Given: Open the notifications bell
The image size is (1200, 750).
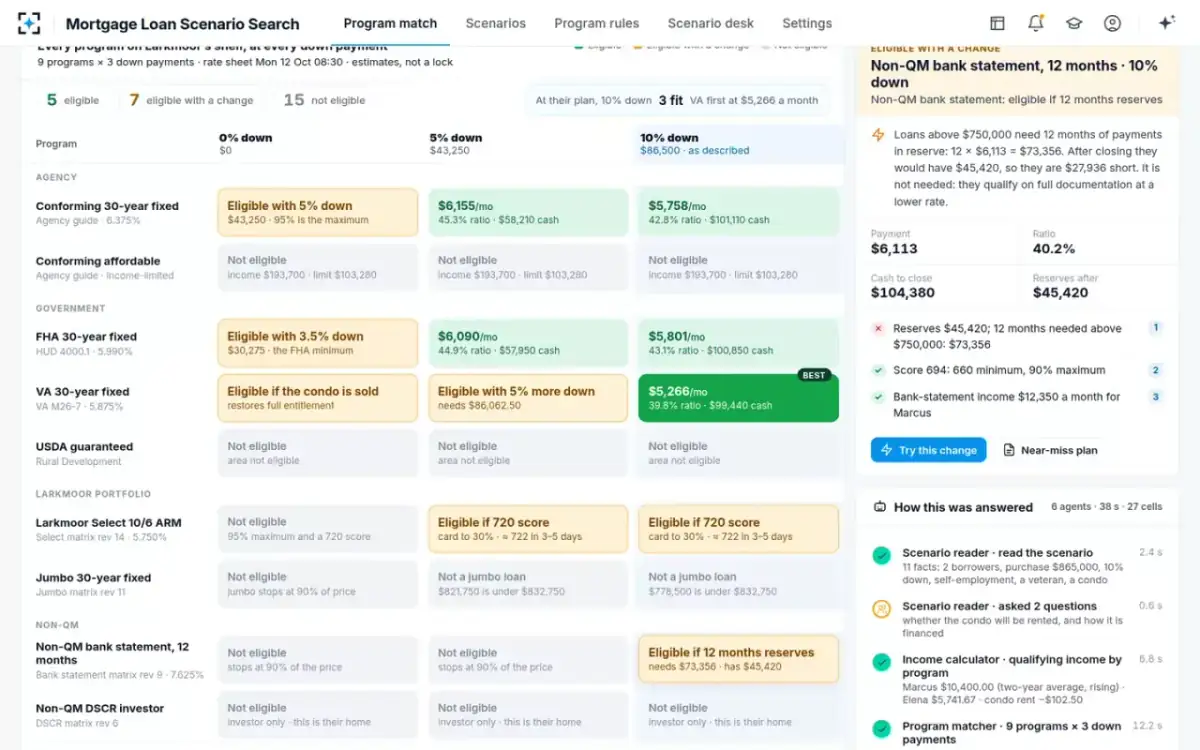Looking at the screenshot, I should coord(1035,23).
